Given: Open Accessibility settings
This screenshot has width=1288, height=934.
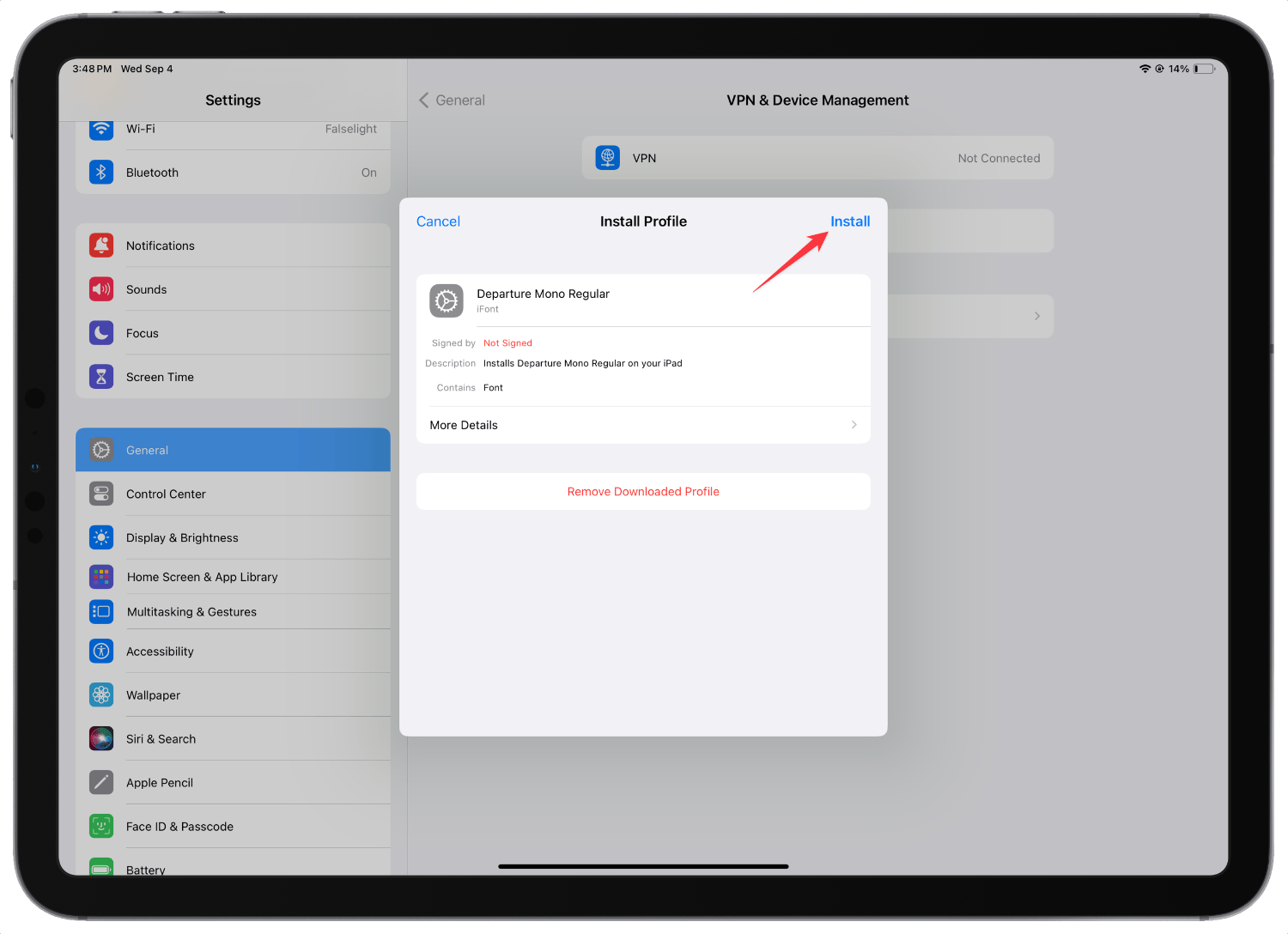Looking at the screenshot, I should click(x=233, y=651).
